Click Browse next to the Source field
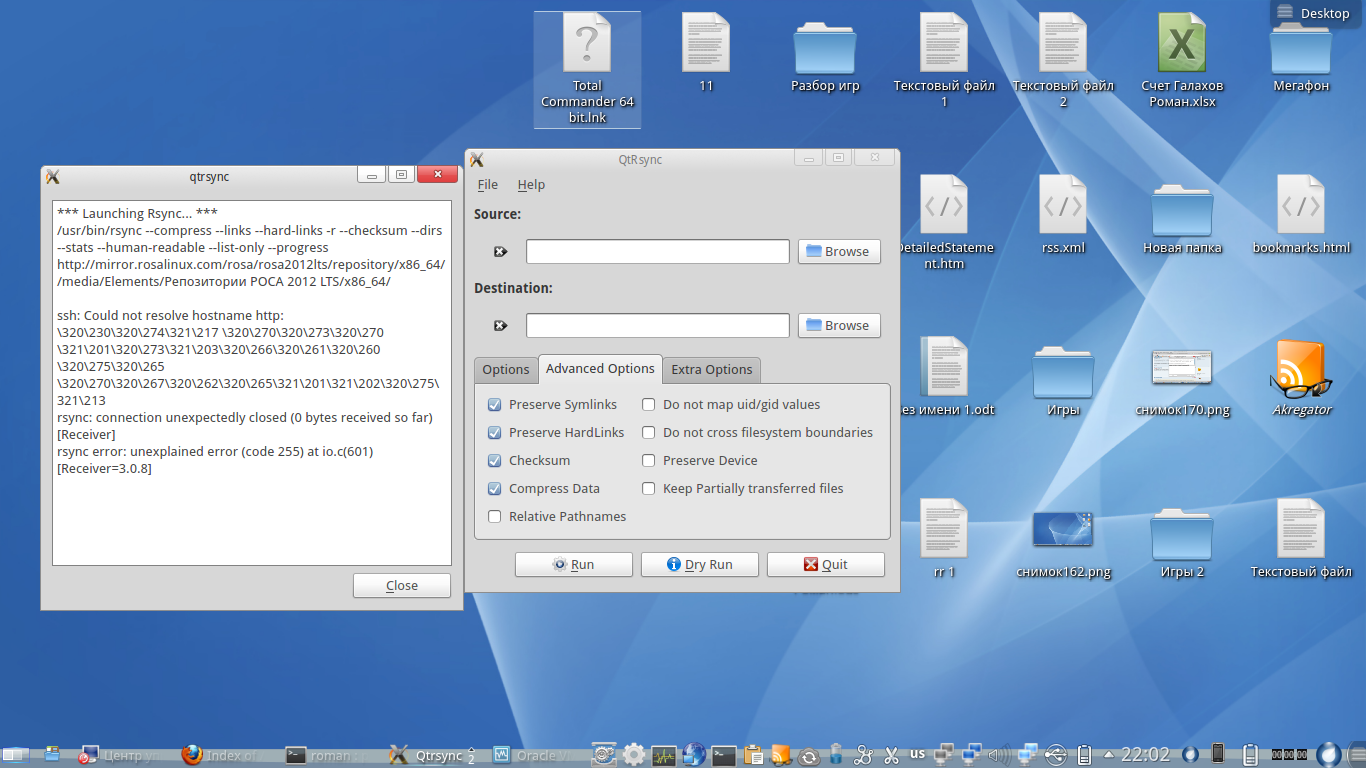The height and width of the screenshot is (768, 1366). point(839,252)
